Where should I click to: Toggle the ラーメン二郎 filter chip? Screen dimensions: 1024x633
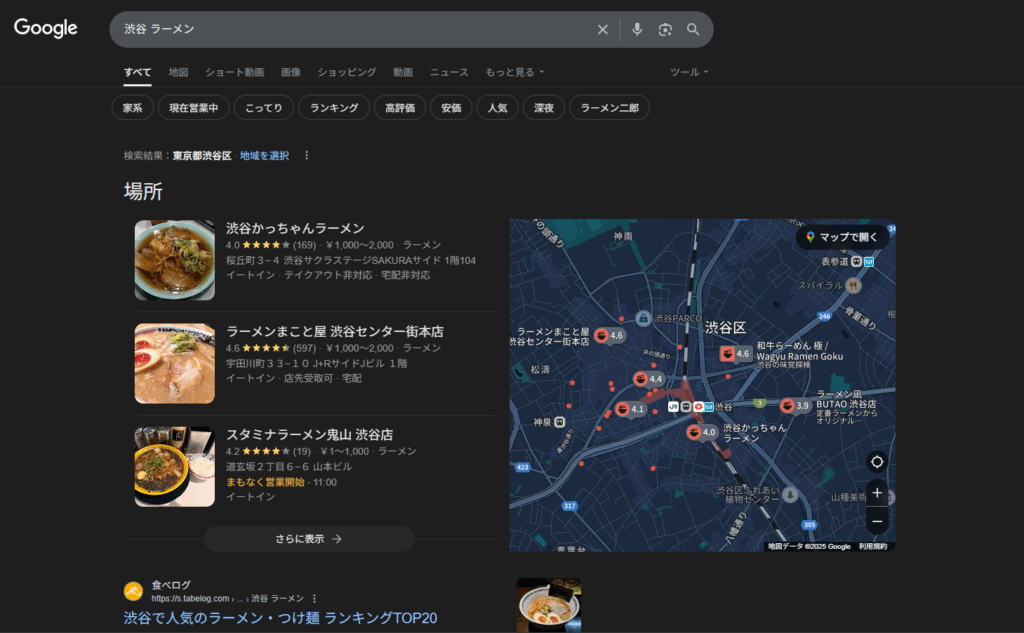coord(609,108)
